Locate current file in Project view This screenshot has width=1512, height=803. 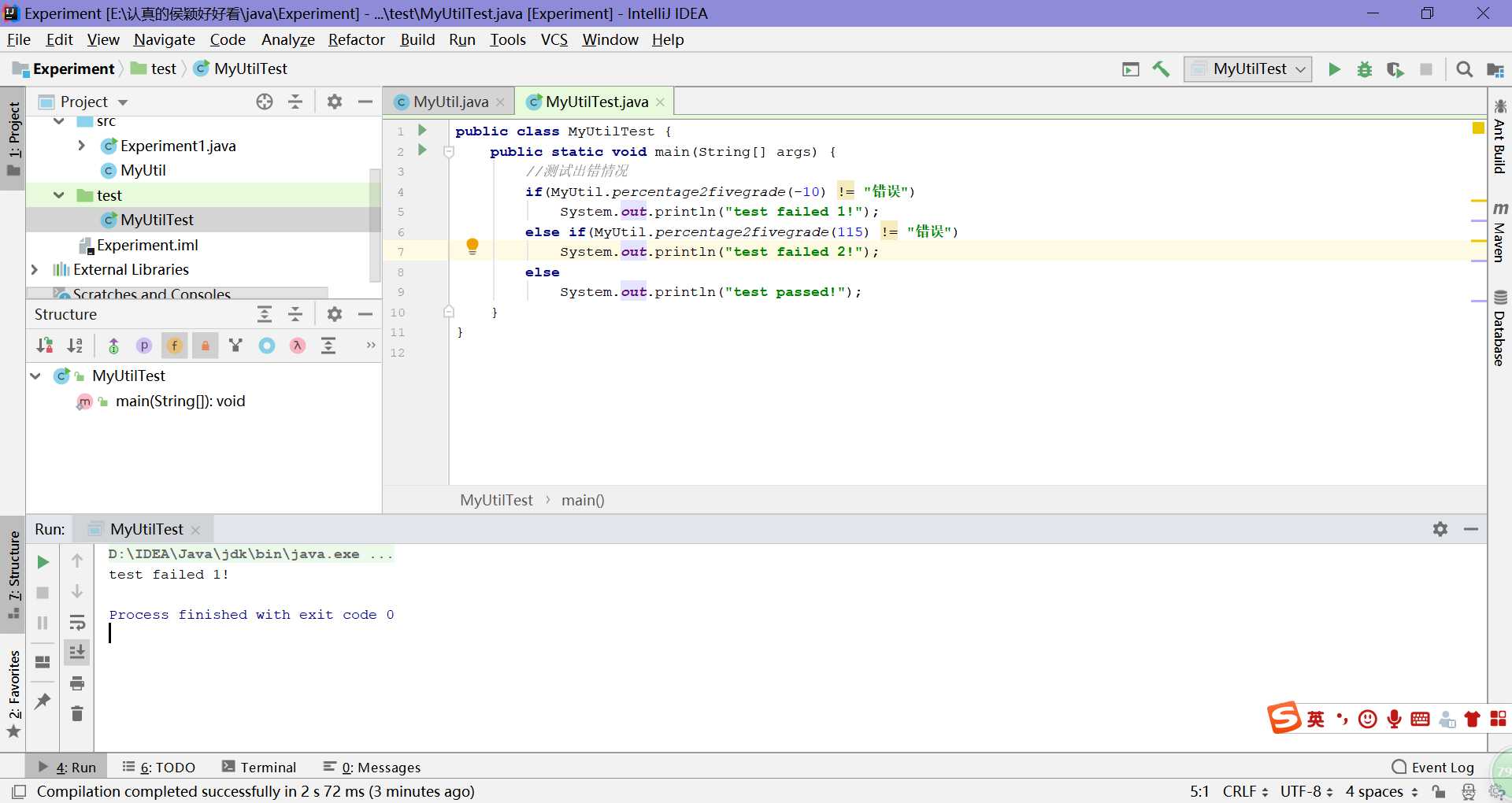click(x=265, y=102)
